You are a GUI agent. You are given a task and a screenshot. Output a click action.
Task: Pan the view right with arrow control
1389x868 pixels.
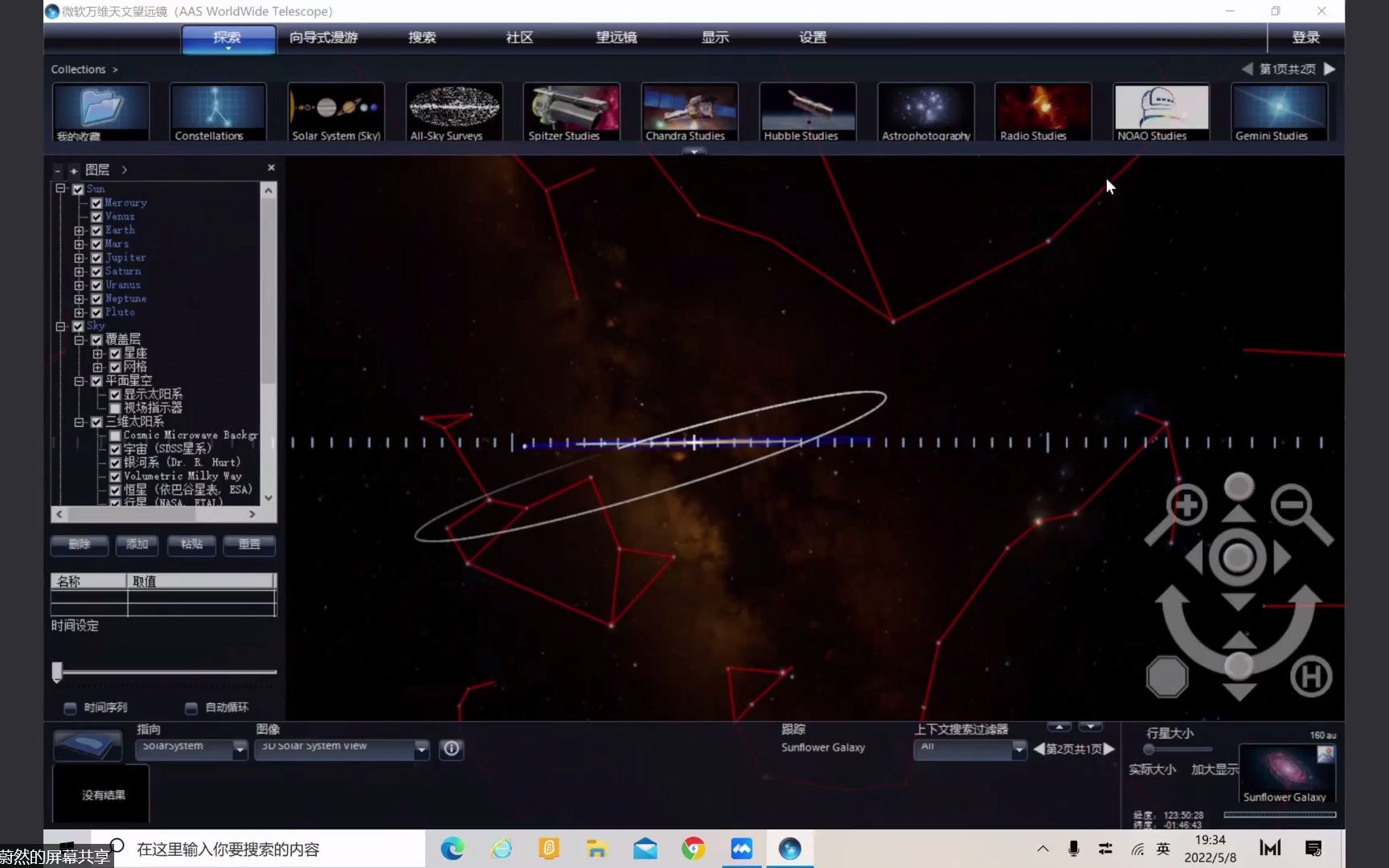tap(1282, 558)
